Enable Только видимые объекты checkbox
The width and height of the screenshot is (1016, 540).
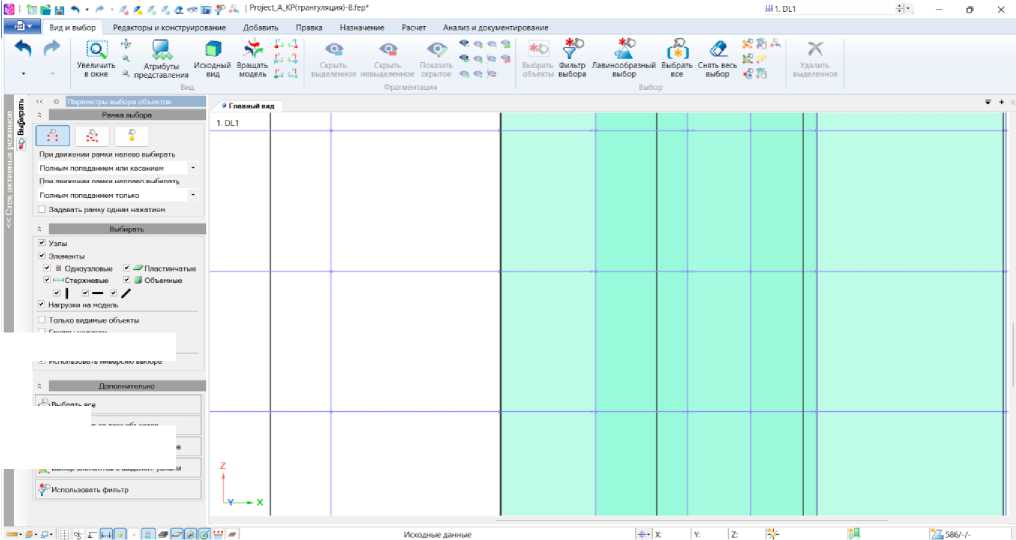(42, 320)
